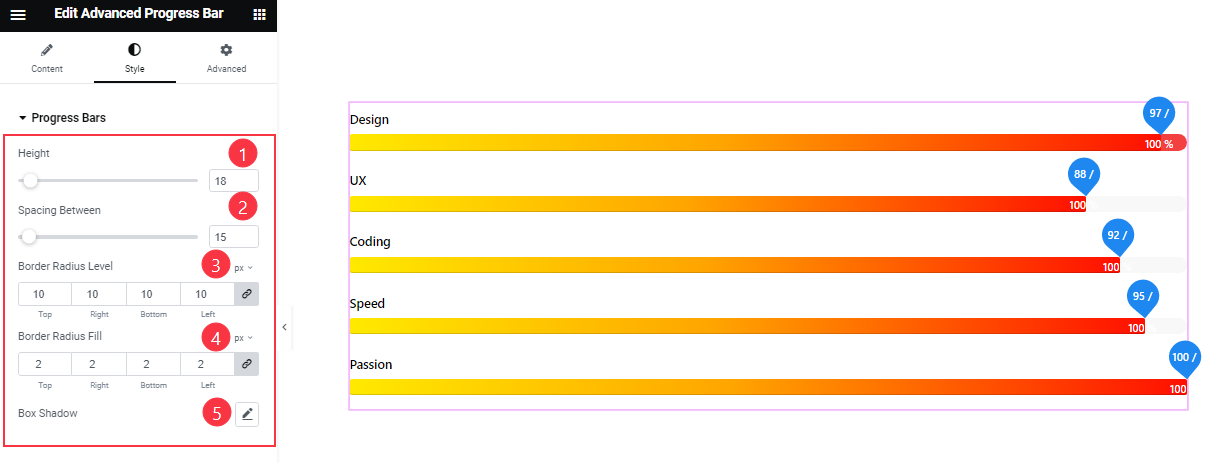Open the widgets grid icon
This screenshot has width=1224, height=463.
pos(259,15)
